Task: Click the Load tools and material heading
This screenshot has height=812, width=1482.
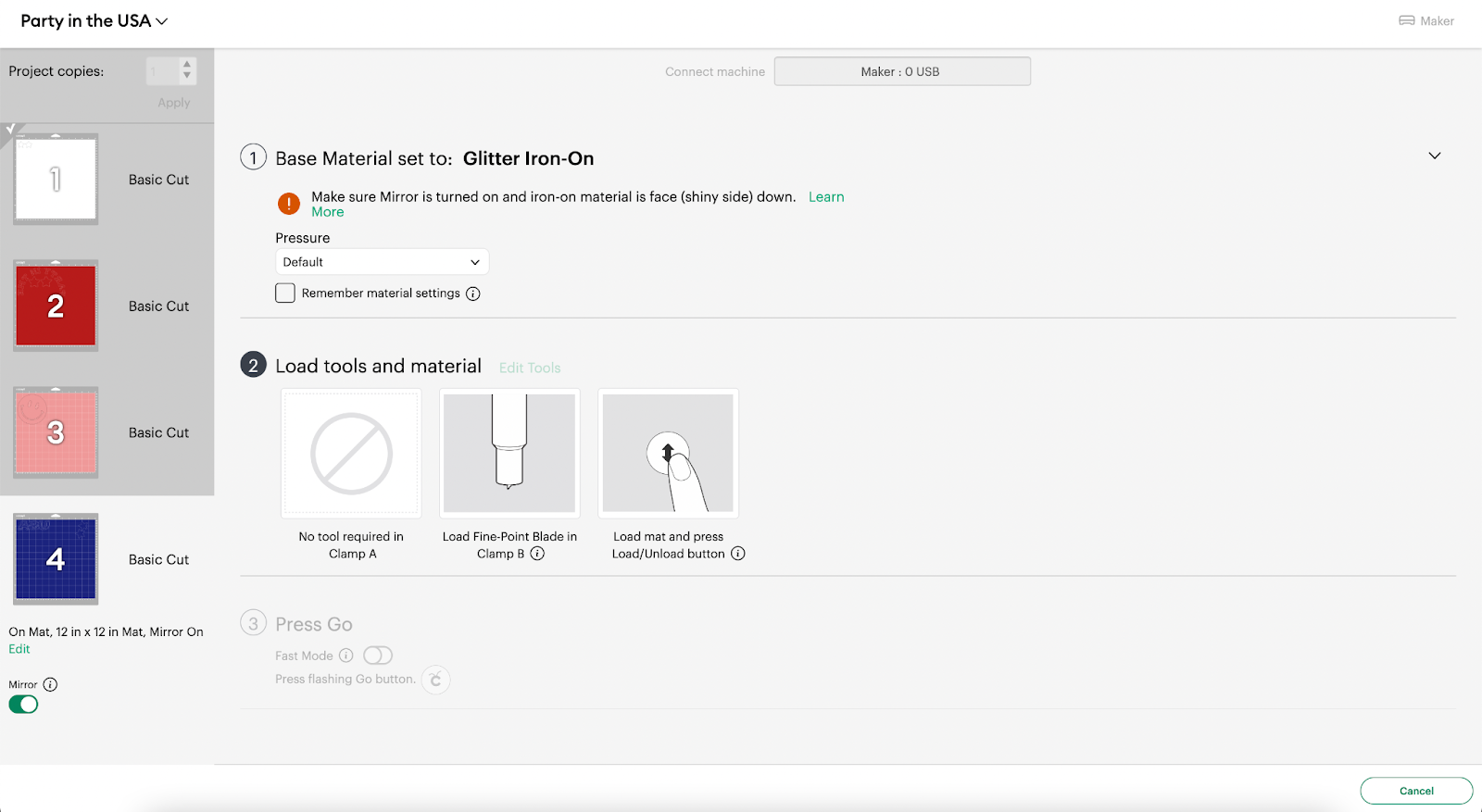Action: [x=378, y=366]
